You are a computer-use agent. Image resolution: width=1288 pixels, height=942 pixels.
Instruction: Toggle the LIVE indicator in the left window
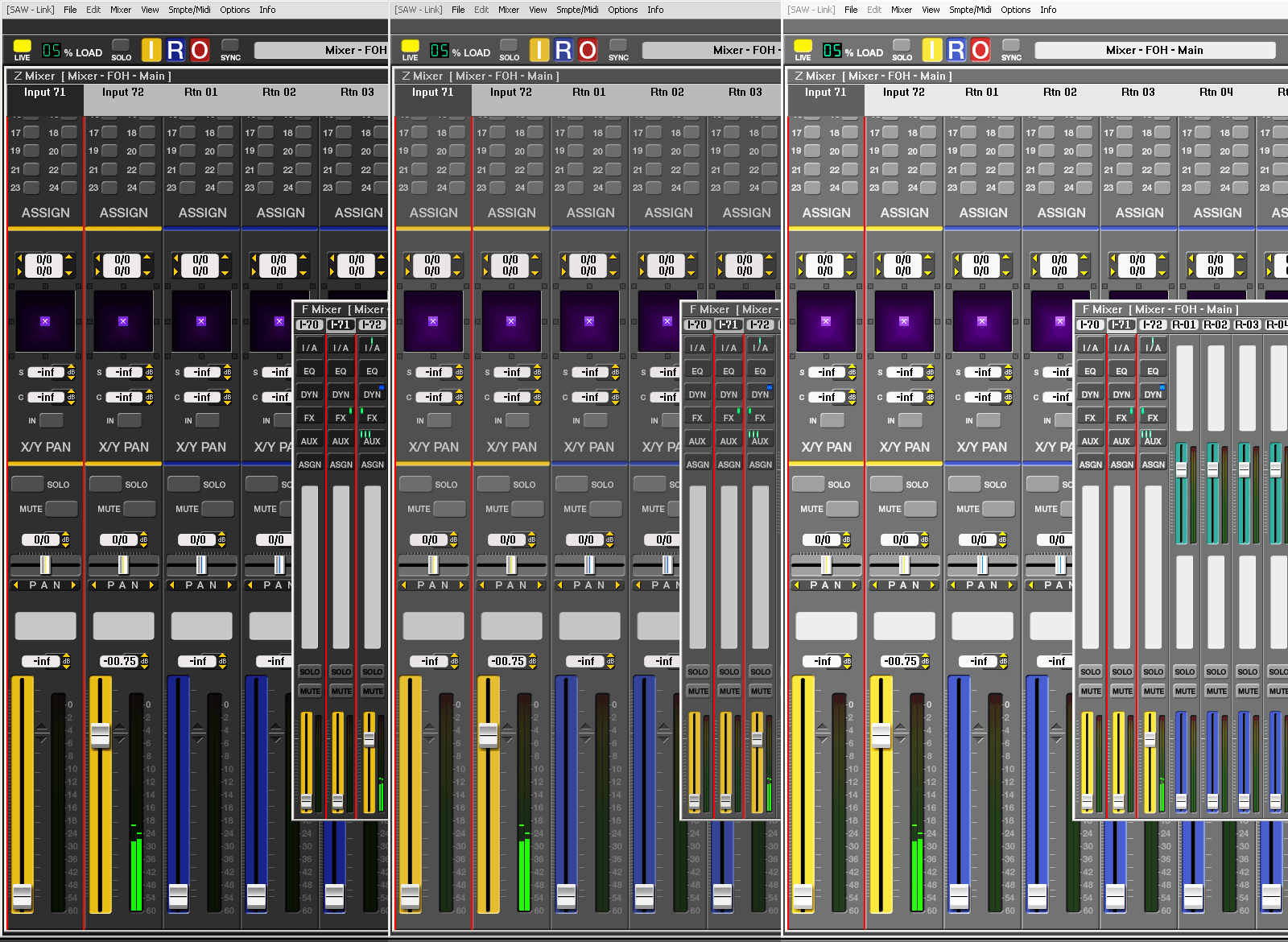click(x=22, y=47)
